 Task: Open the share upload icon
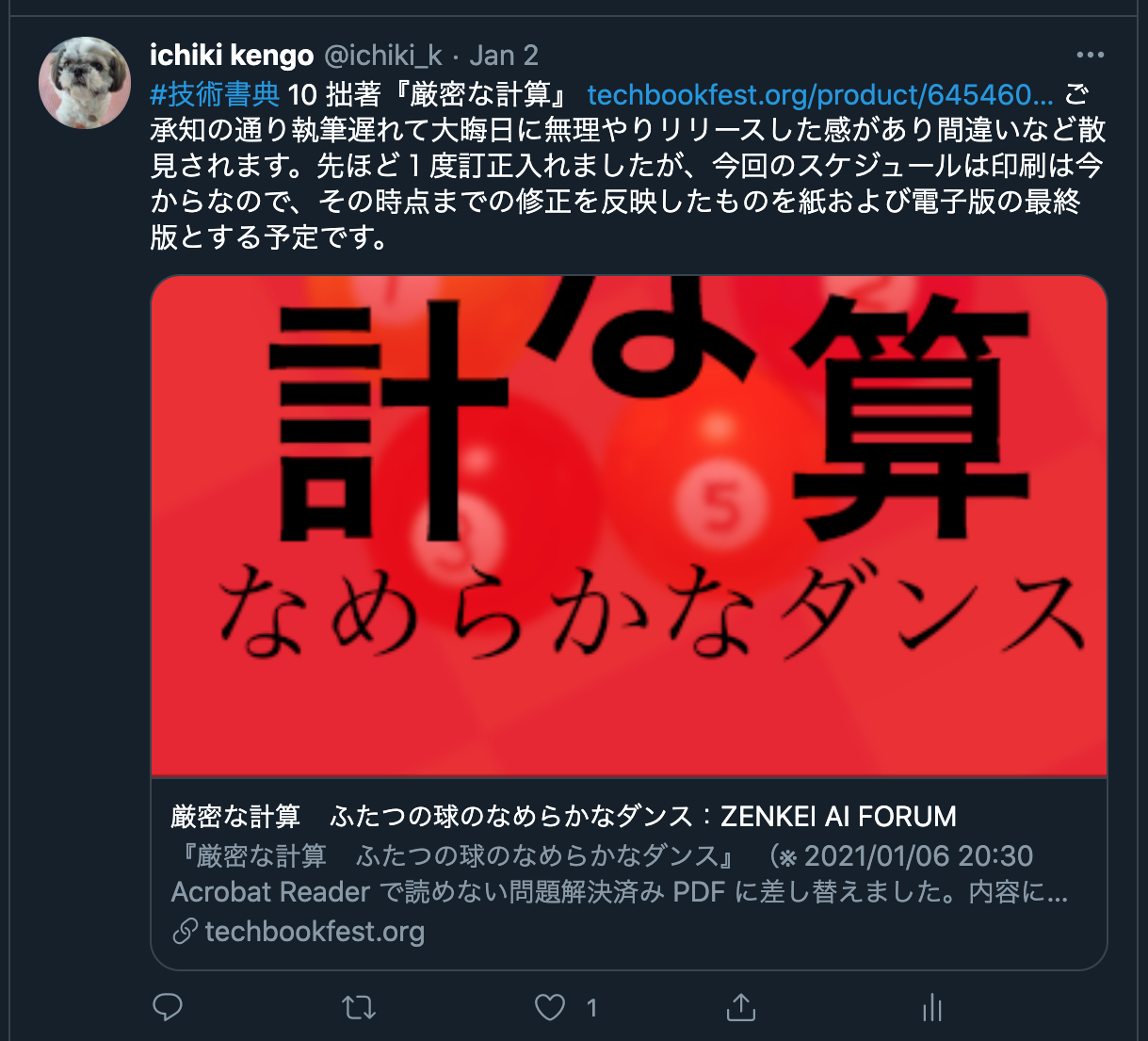point(741,1008)
